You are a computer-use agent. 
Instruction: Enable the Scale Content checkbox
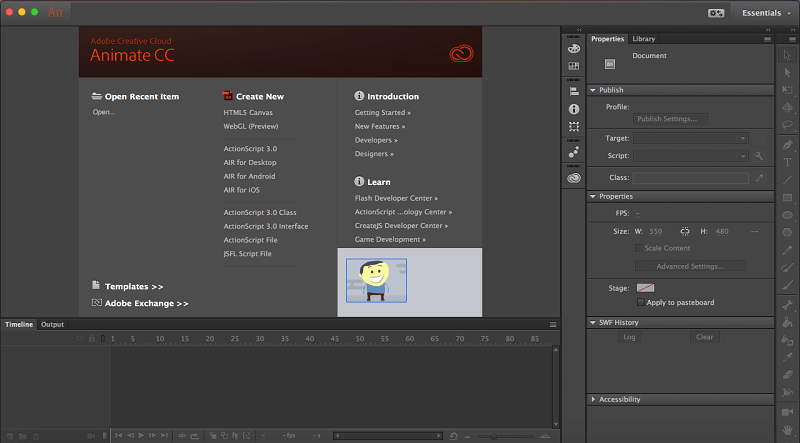tap(638, 248)
